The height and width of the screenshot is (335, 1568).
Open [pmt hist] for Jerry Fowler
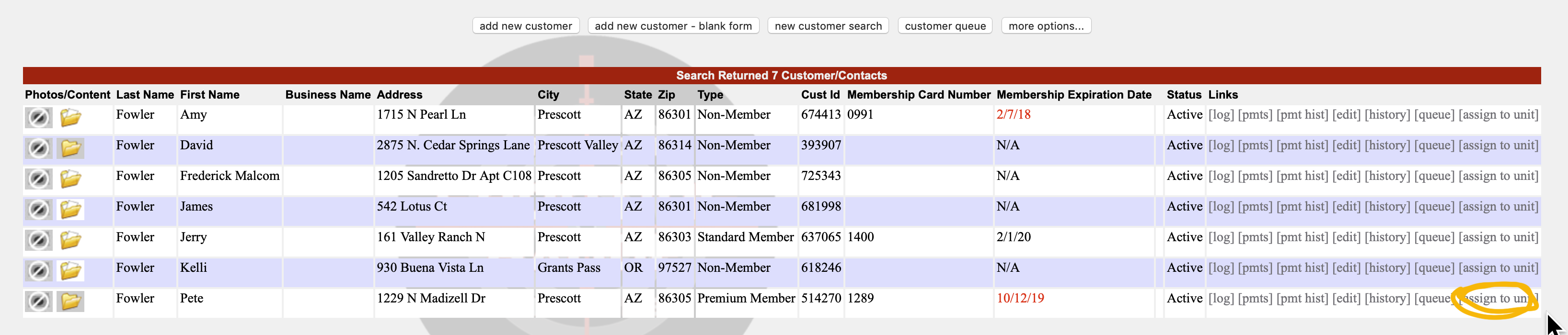point(1302,237)
